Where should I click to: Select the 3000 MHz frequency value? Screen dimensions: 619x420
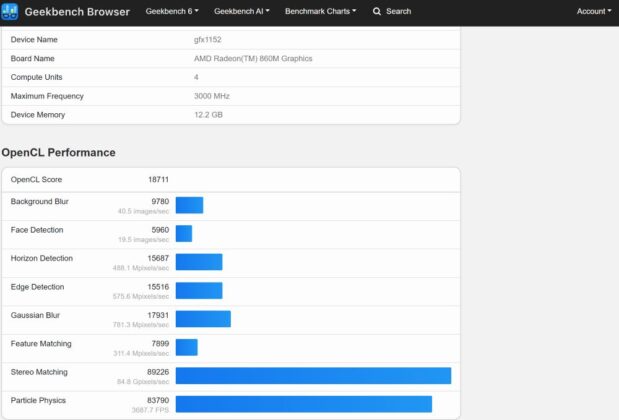point(212,96)
